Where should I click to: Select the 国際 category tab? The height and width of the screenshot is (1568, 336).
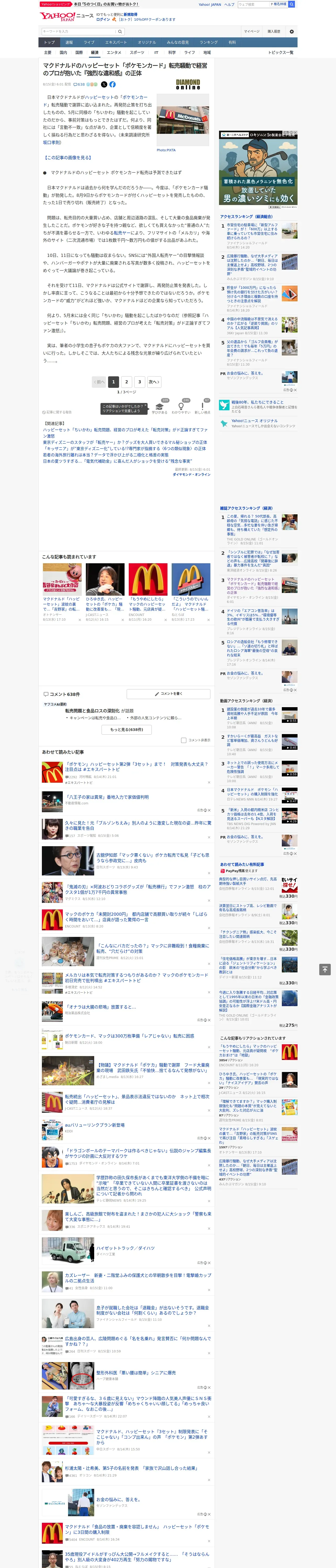coord(79,52)
